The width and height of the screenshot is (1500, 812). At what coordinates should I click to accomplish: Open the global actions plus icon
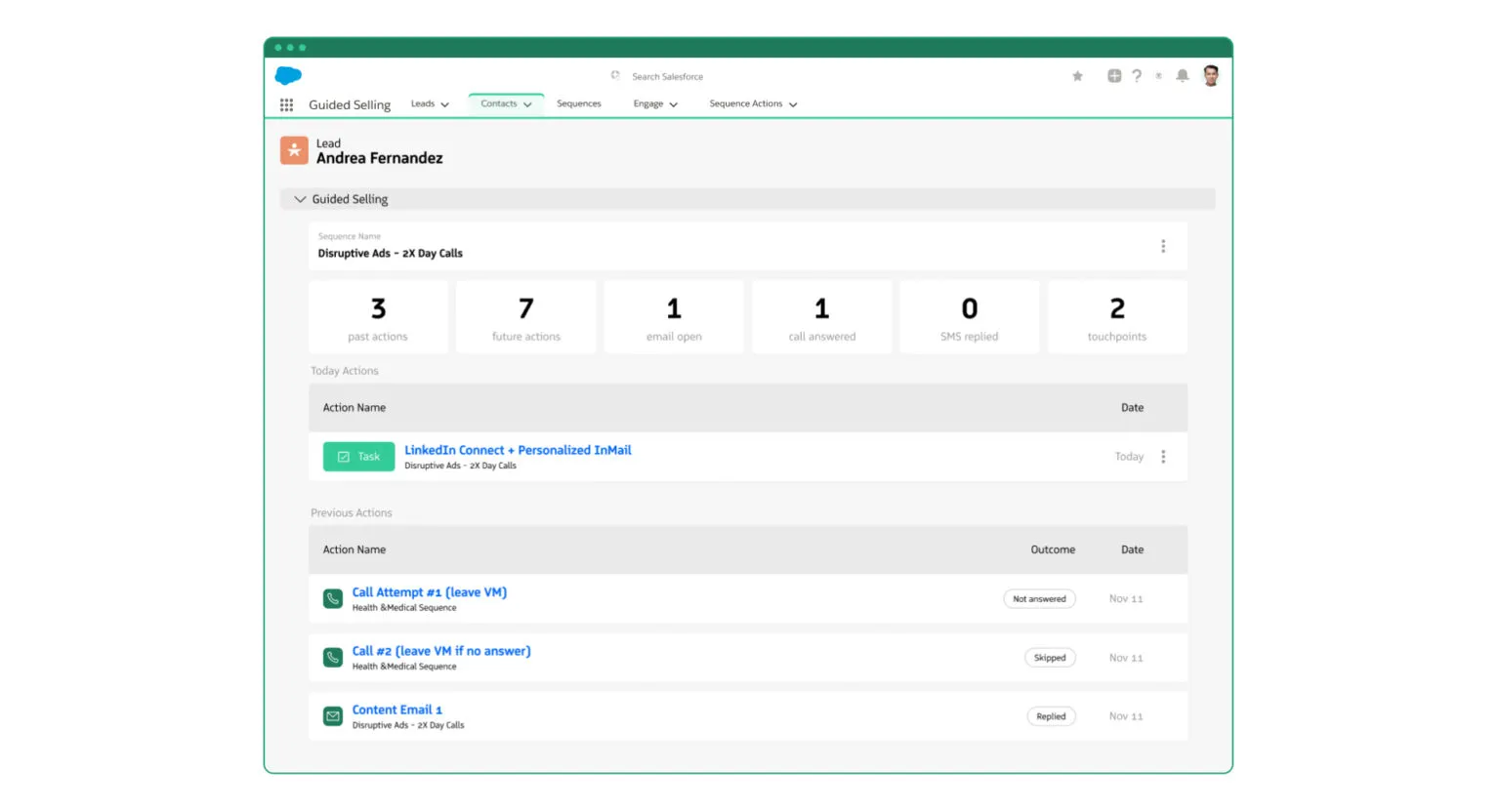click(x=1113, y=76)
